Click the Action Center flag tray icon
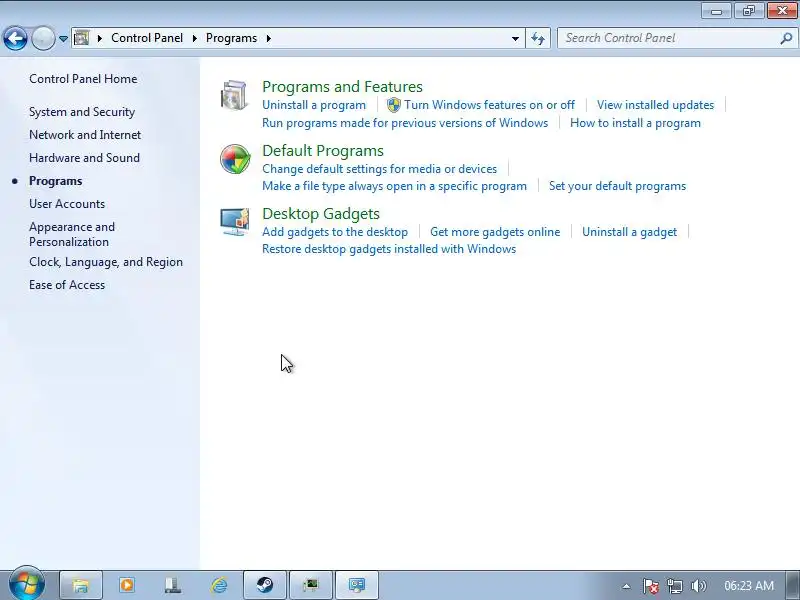Viewport: 800px width, 600px height. [650, 586]
